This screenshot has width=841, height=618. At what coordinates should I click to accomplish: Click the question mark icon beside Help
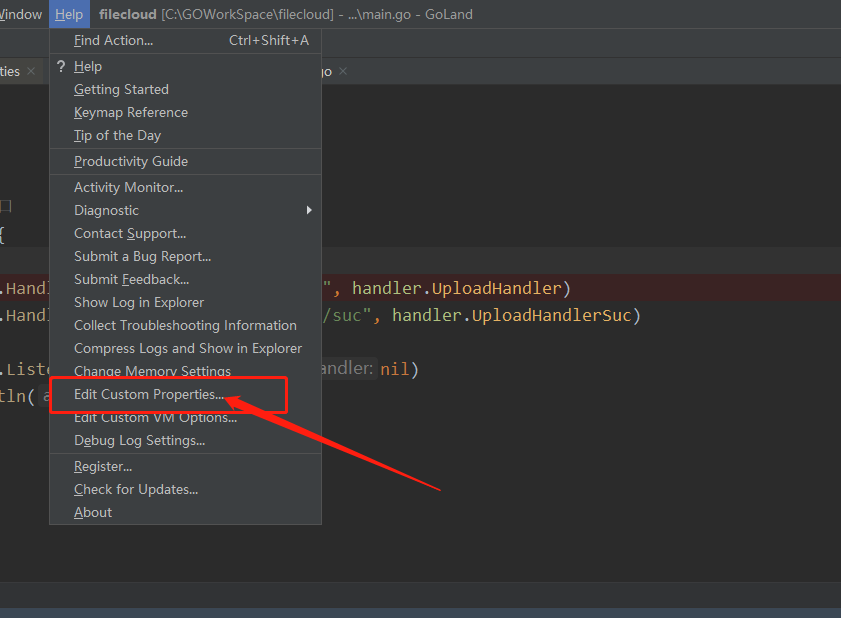pyautogui.click(x=61, y=67)
